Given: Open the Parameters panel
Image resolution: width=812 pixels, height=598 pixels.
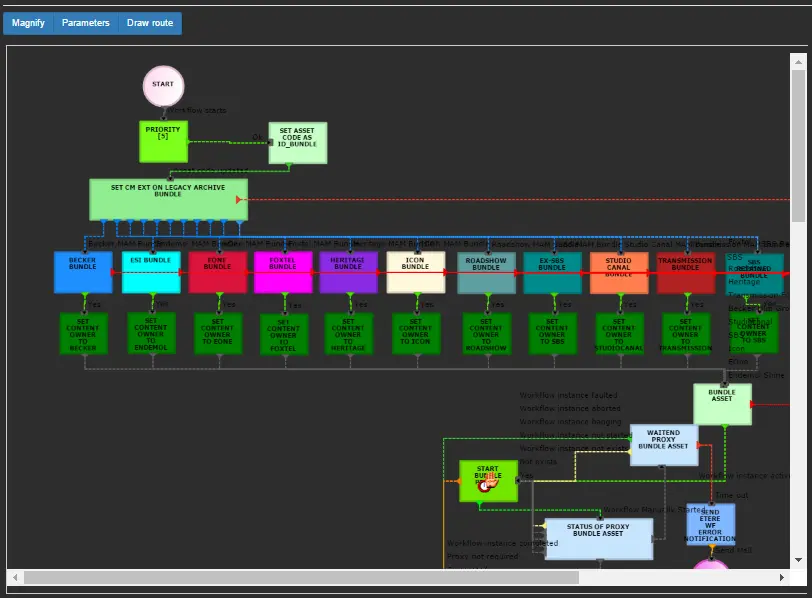Looking at the screenshot, I should click(x=86, y=23).
